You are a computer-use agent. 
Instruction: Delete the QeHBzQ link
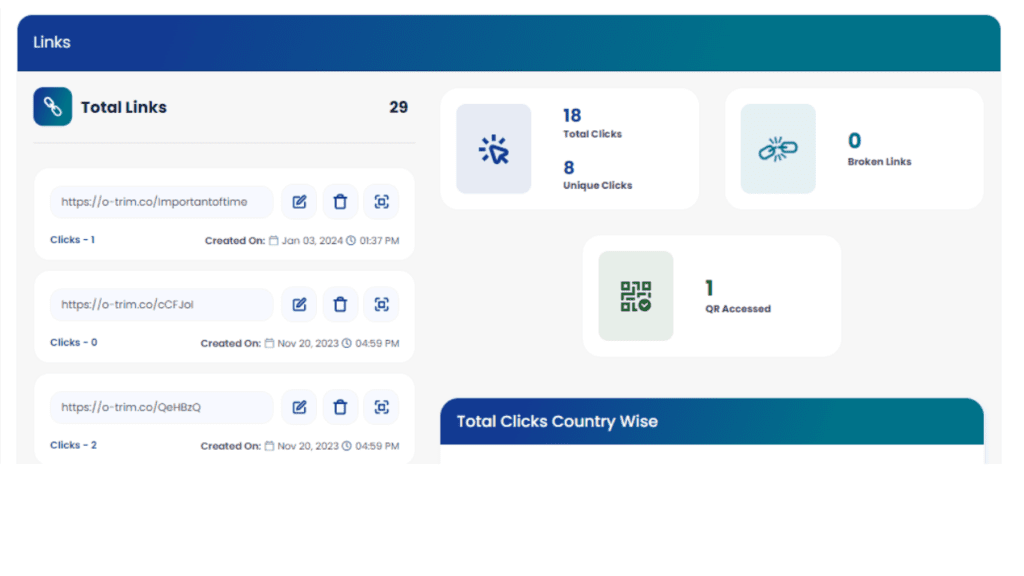click(340, 407)
